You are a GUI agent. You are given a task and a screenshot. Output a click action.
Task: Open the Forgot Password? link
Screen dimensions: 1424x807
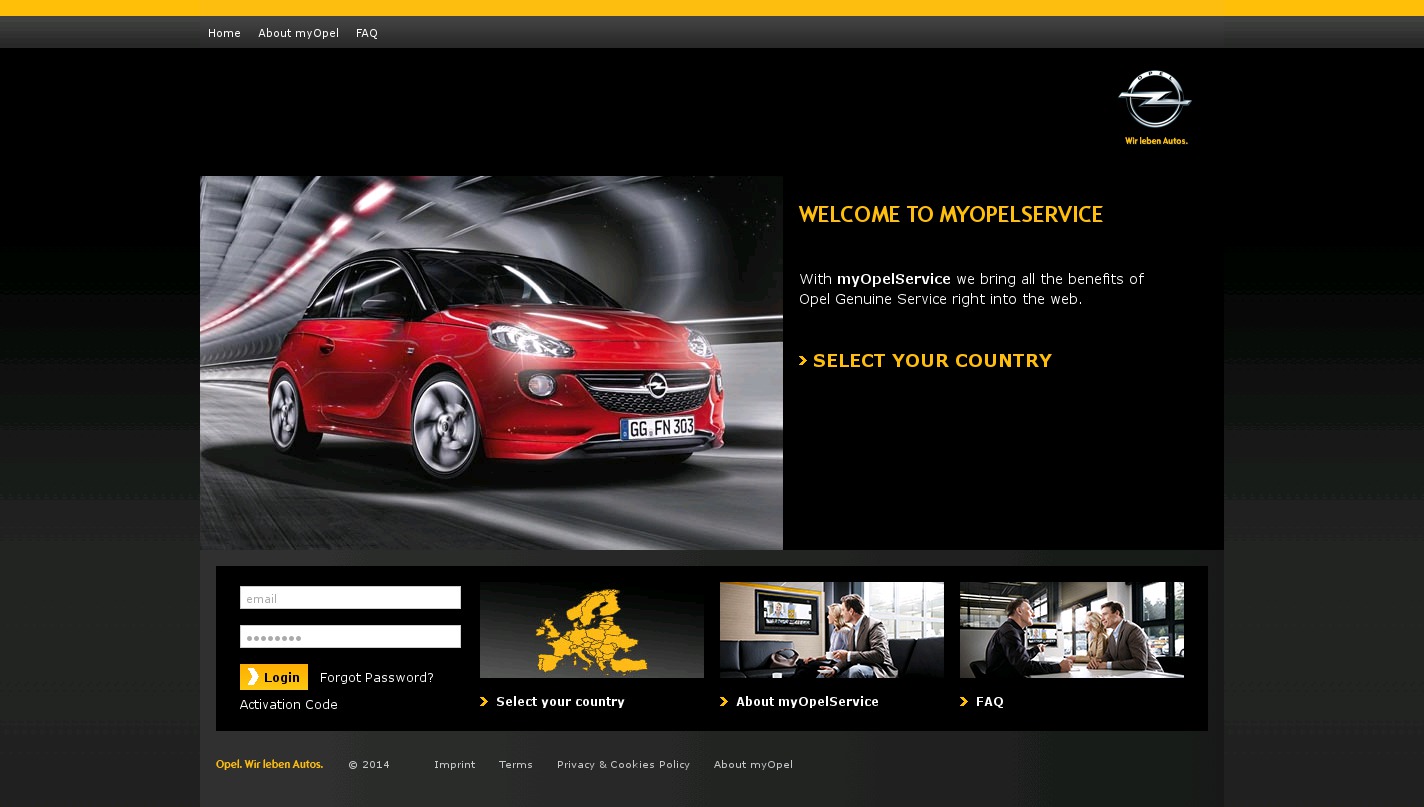pyautogui.click(x=376, y=678)
